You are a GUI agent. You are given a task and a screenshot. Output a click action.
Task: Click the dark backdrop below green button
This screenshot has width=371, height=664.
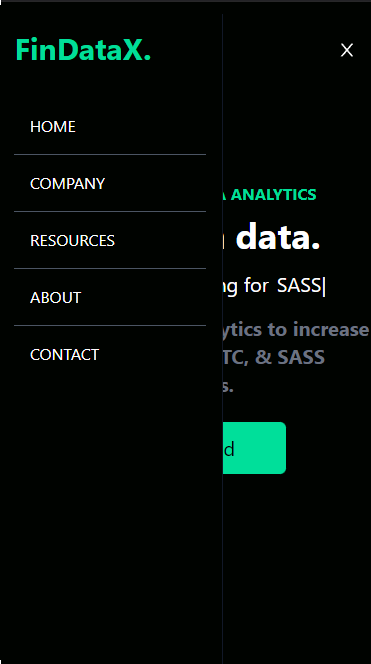coord(296,567)
